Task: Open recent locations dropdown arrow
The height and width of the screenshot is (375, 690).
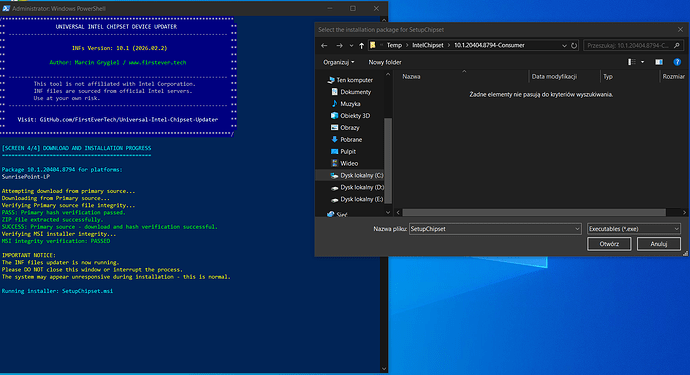Action: (351, 46)
